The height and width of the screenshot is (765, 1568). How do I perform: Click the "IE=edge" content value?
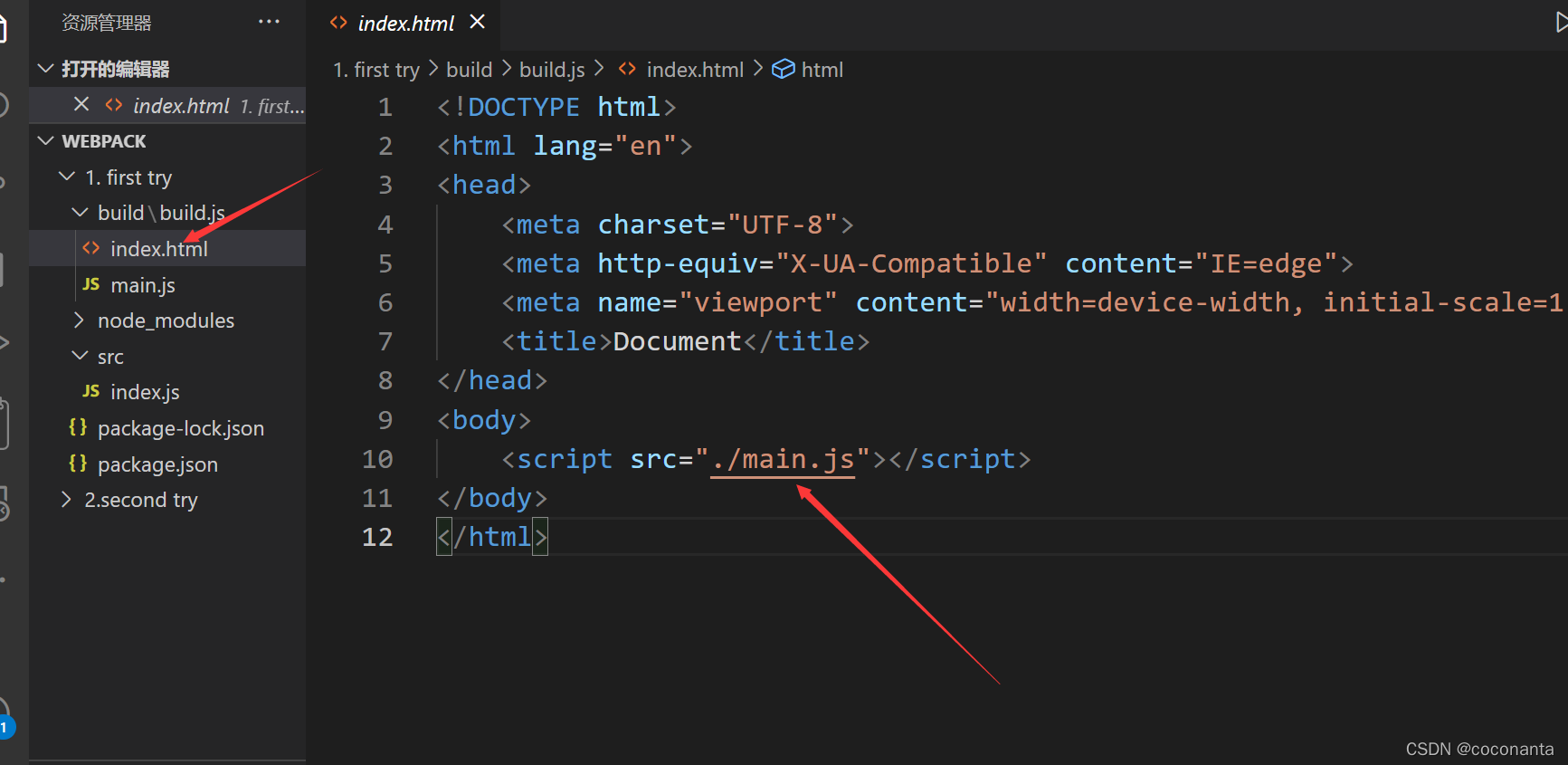tap(1266, 263)
